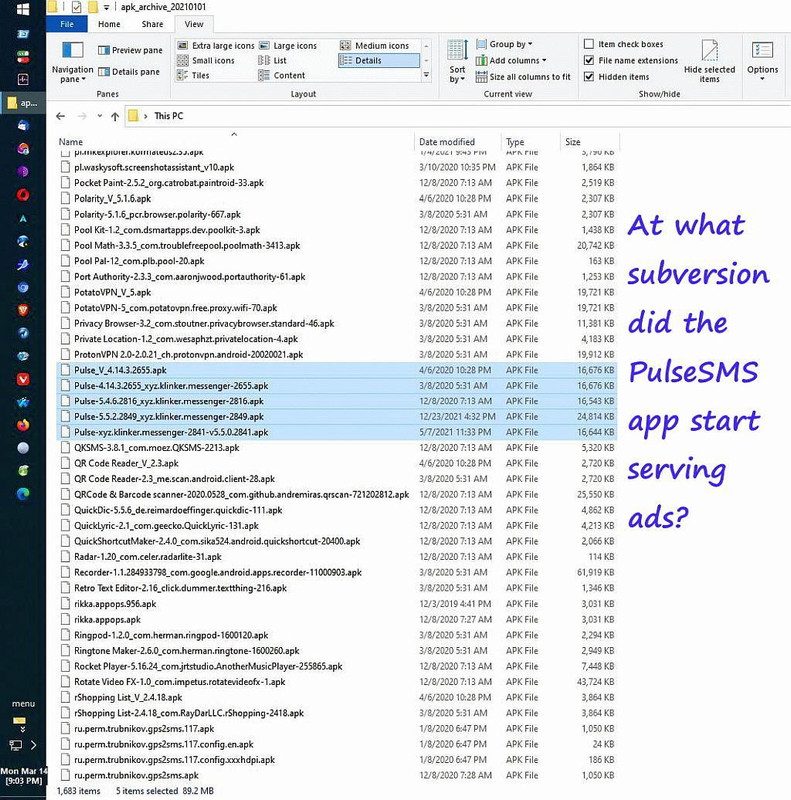791x800 pixels.
Task: Enable Item check boxes
Action: pos(624,44)
